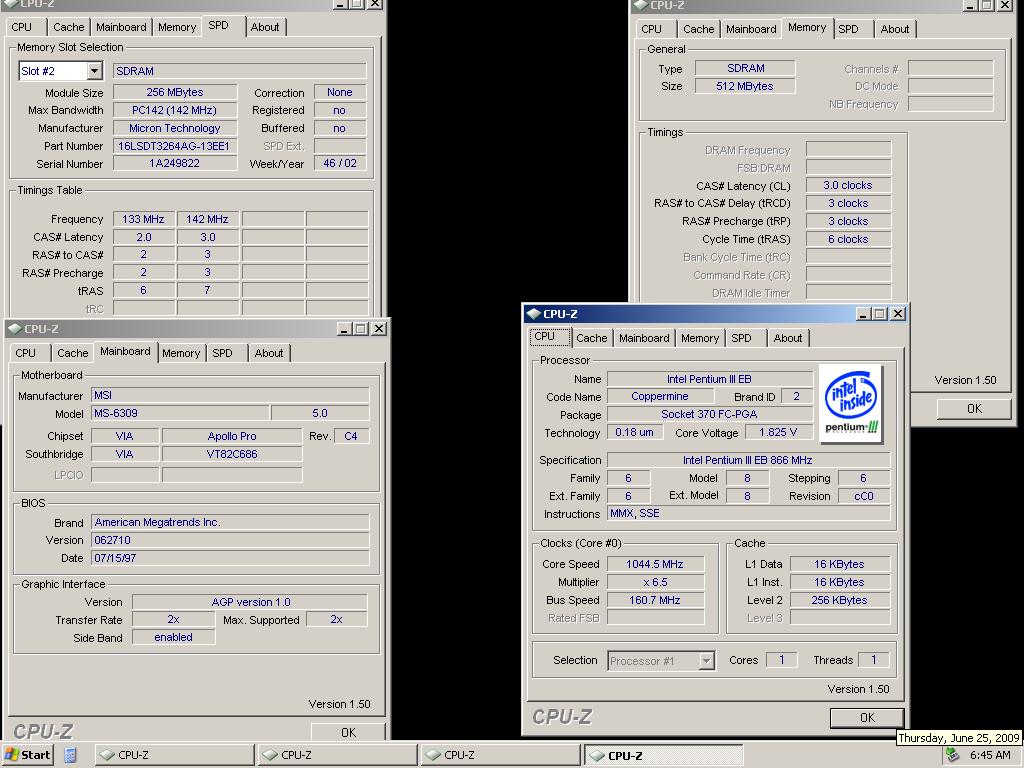Click the CPU-Z title icon of the front CPU window
Screen dimensions: 1024x768
pos(534,313)
